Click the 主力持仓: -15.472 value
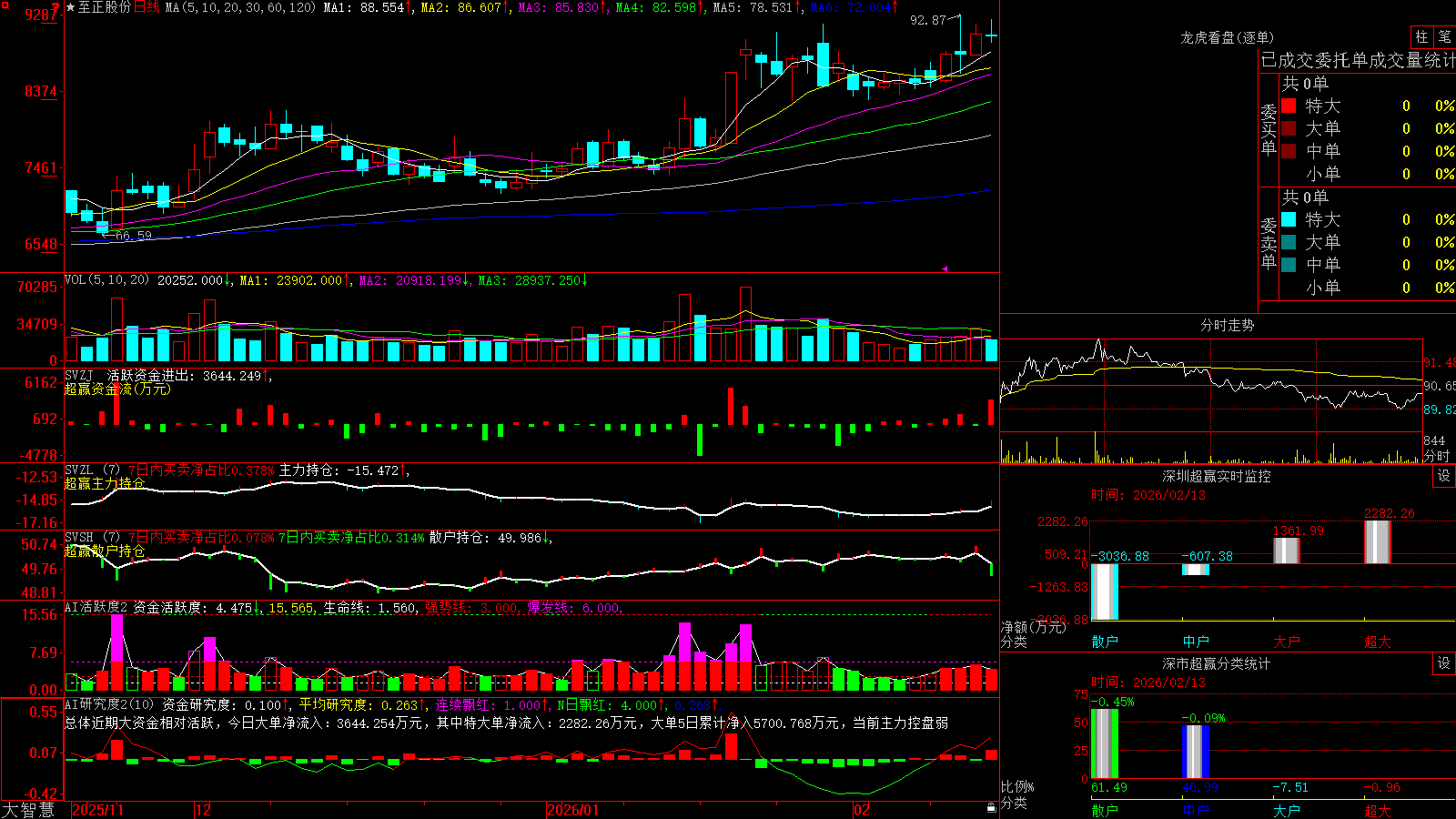The height and width of the screenshot is (819, 1456). point(343,470)
